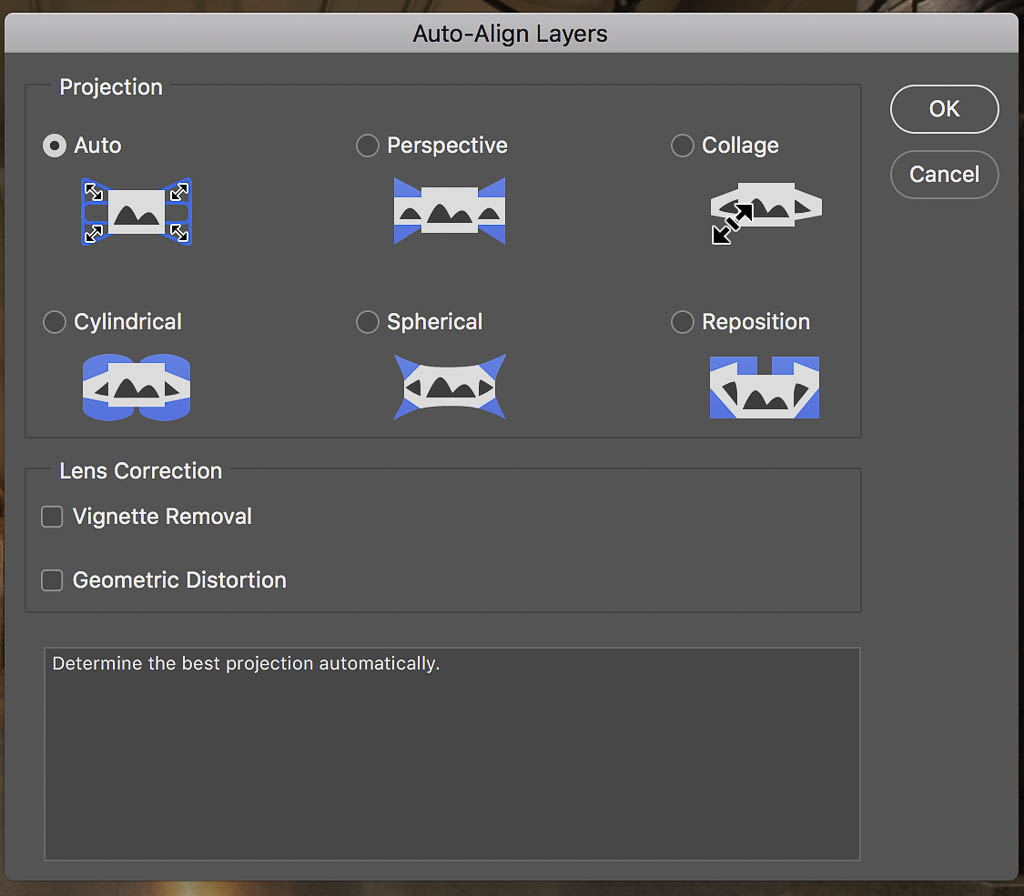Enable the Vignette Removal checkbox
Viewport: 1024px width, 896px height.
point(52,517)
